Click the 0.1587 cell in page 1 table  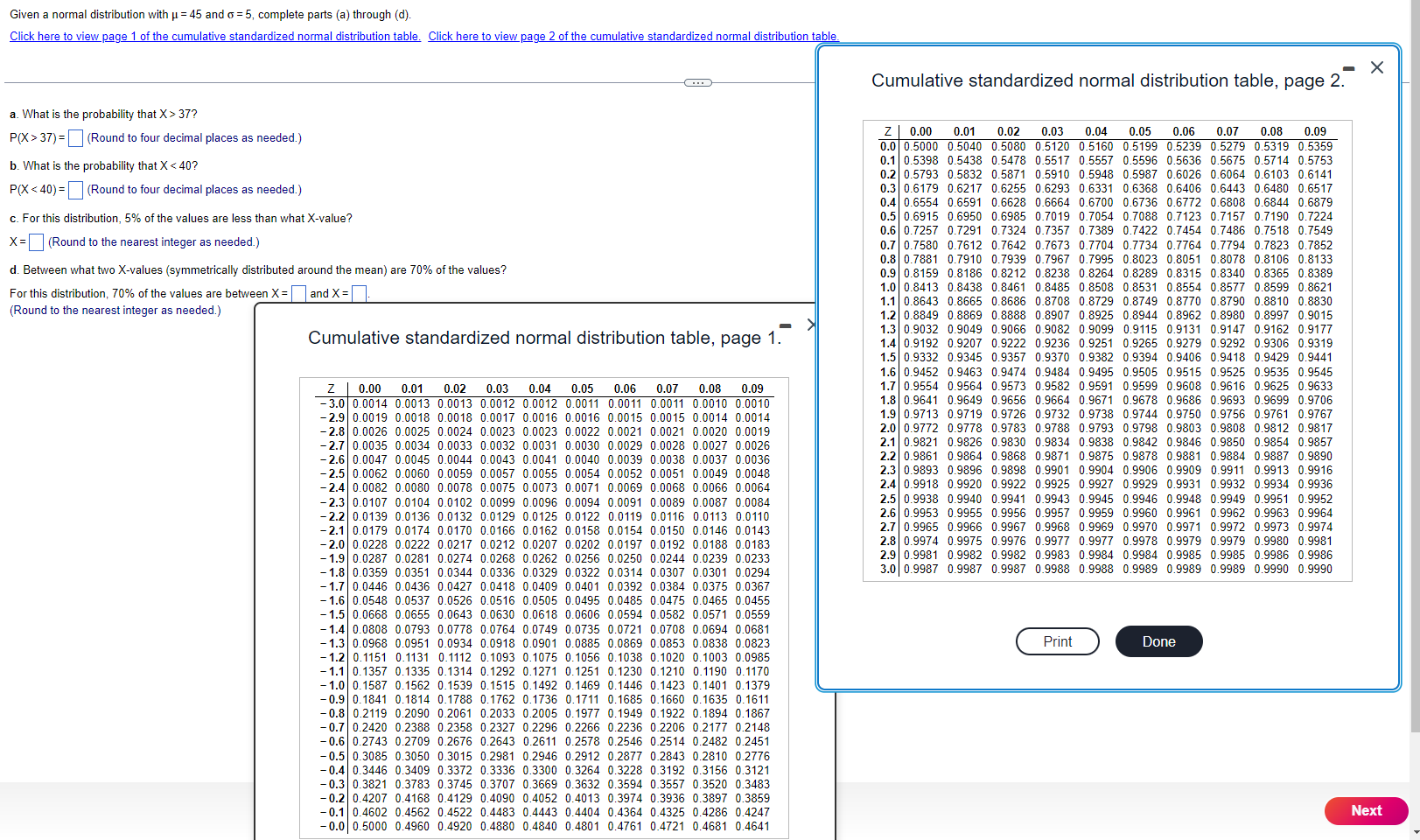pos(370,685)
